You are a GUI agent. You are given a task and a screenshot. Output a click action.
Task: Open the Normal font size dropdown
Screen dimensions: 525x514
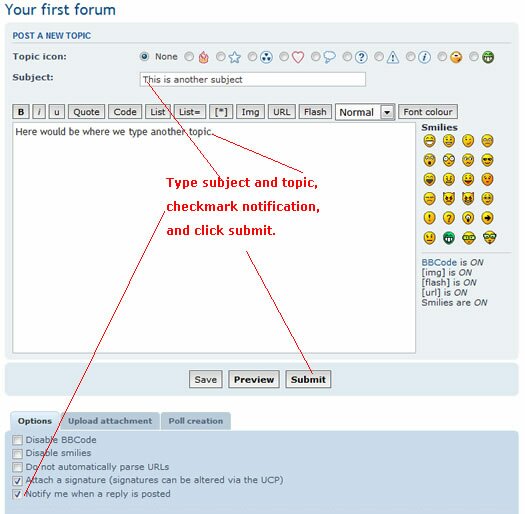tap(365, 112)
